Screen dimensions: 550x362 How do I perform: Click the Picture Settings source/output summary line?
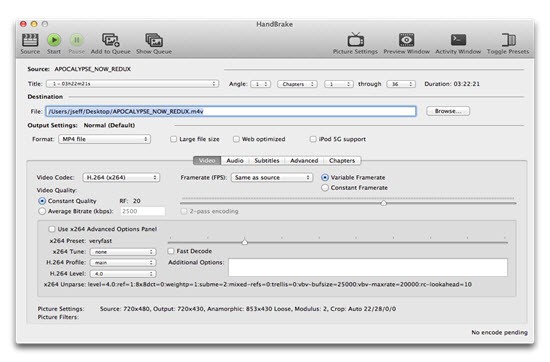pos(248,309)
